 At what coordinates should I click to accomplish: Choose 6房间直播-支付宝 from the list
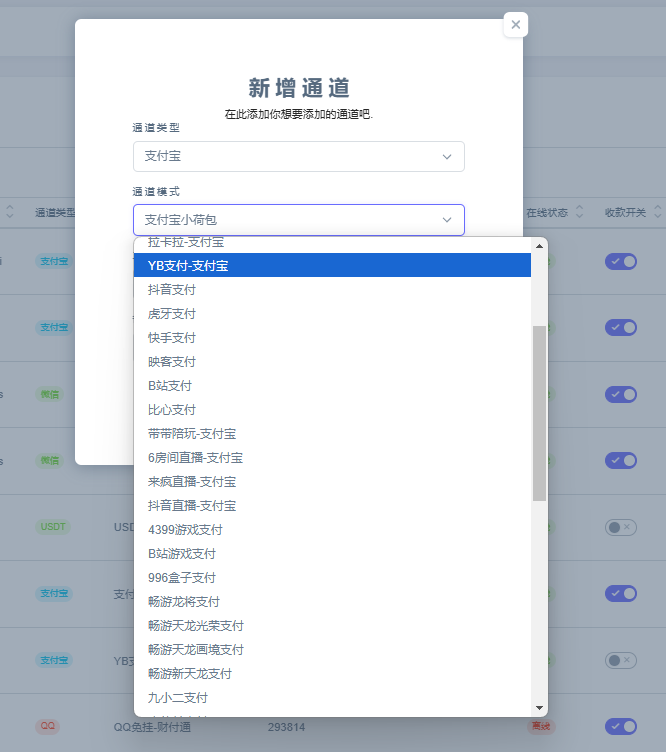[x=332, y=458]
